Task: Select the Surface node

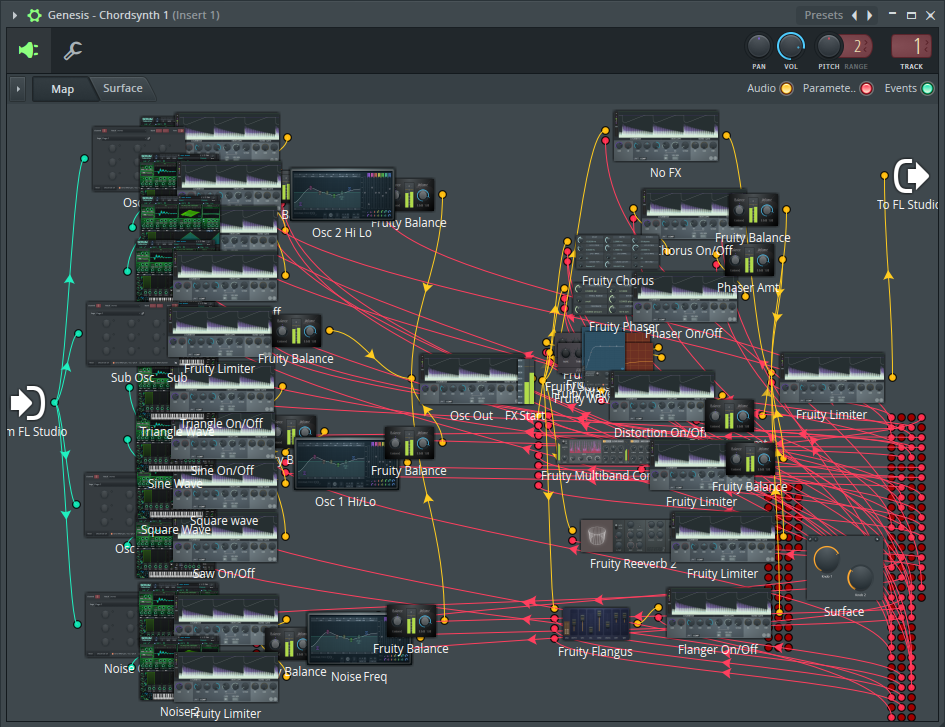Action: (x=844, y=567)
